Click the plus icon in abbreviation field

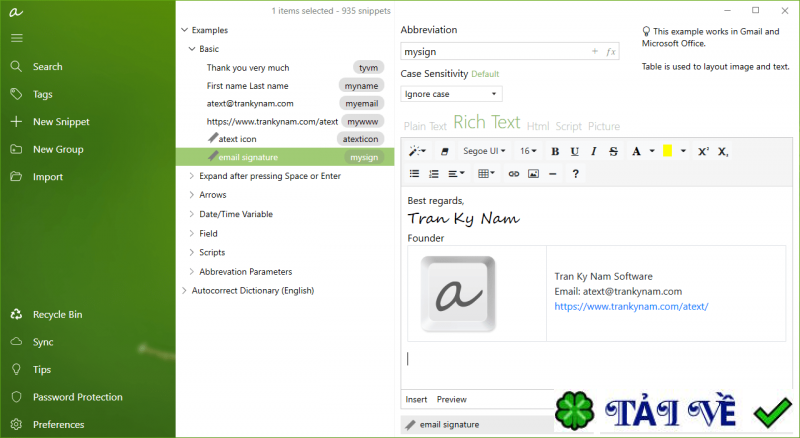(x=594, y=52)
